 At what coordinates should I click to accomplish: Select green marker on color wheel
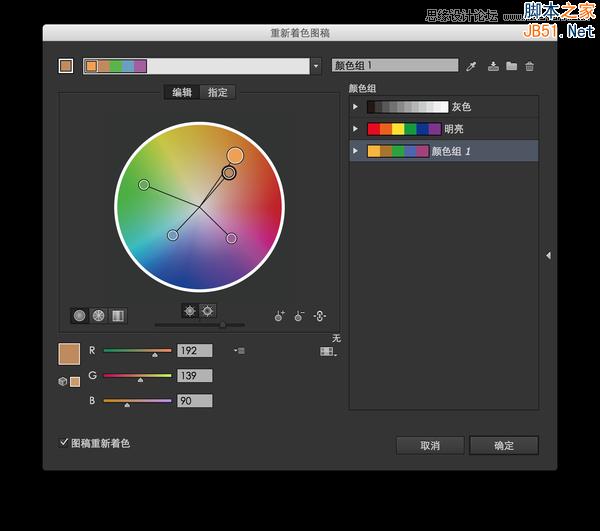[x=144, y=185]
